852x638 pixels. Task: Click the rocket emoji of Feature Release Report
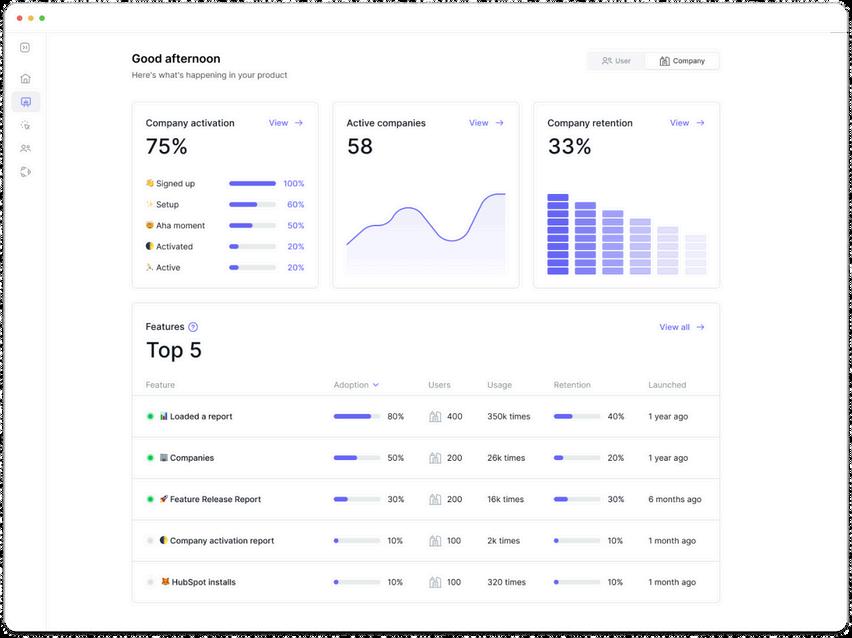[x=164, y=498]
